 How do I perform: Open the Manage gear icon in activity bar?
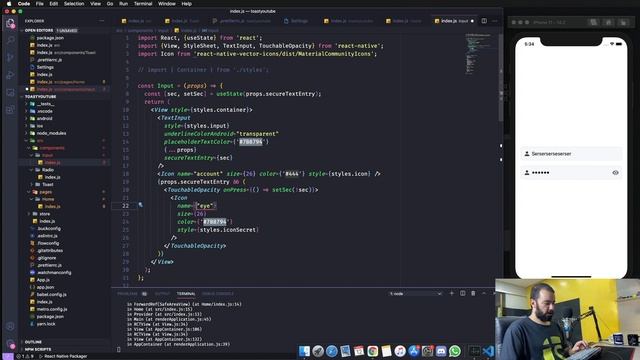[x=10, y=344]
